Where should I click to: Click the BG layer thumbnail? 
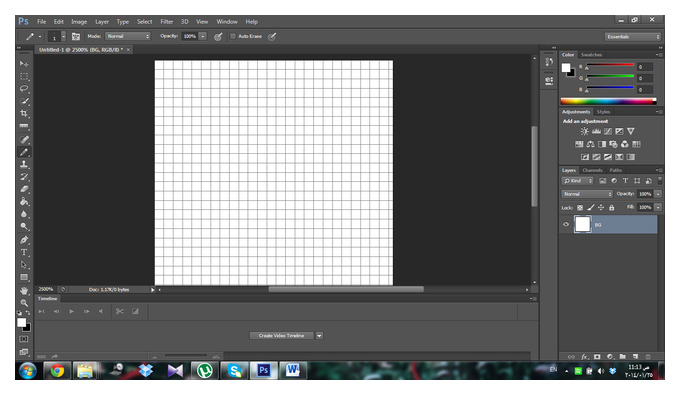[582, 225]
